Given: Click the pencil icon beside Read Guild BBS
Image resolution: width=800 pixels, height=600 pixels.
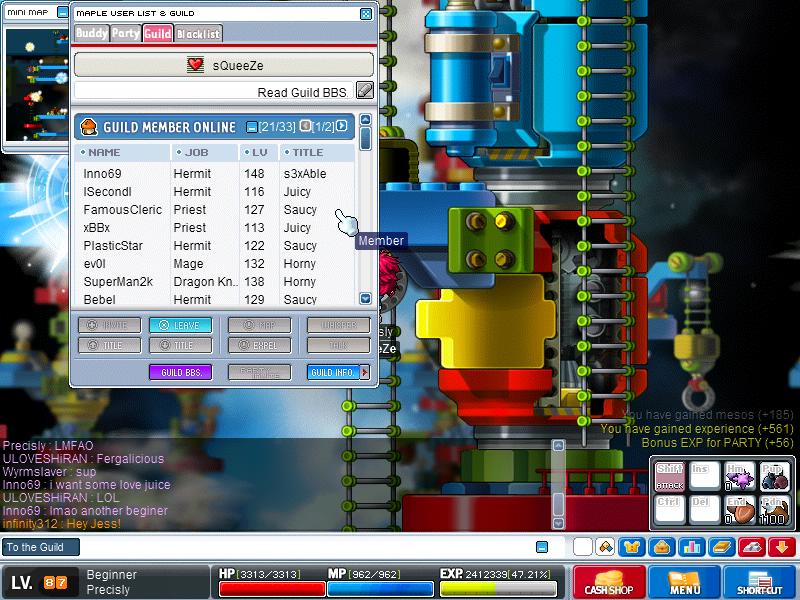Looking at the screenshot, I should [364, 90].
